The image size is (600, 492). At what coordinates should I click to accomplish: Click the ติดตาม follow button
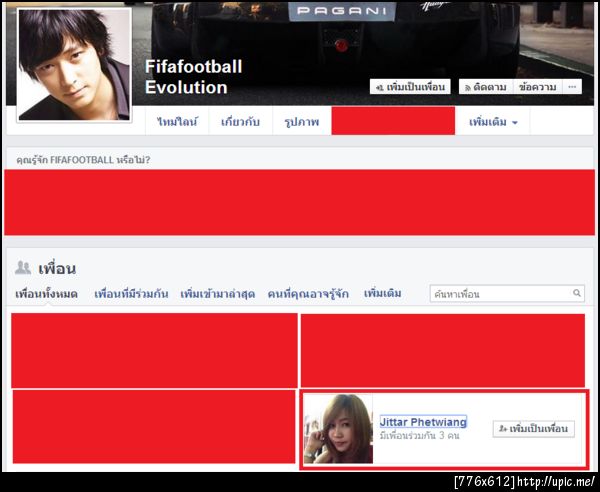(x=486, y=87)
